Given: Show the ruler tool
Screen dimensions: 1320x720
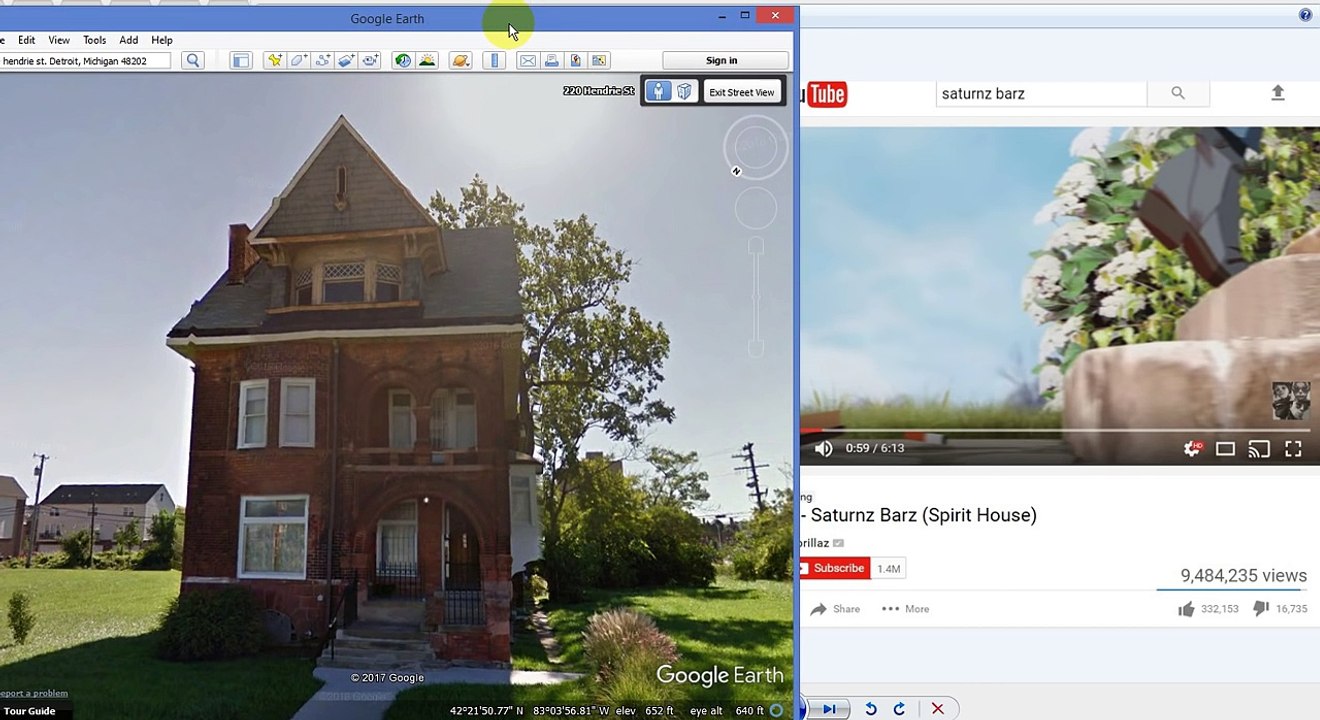Looking at the screenshot, I should point(494,61).
